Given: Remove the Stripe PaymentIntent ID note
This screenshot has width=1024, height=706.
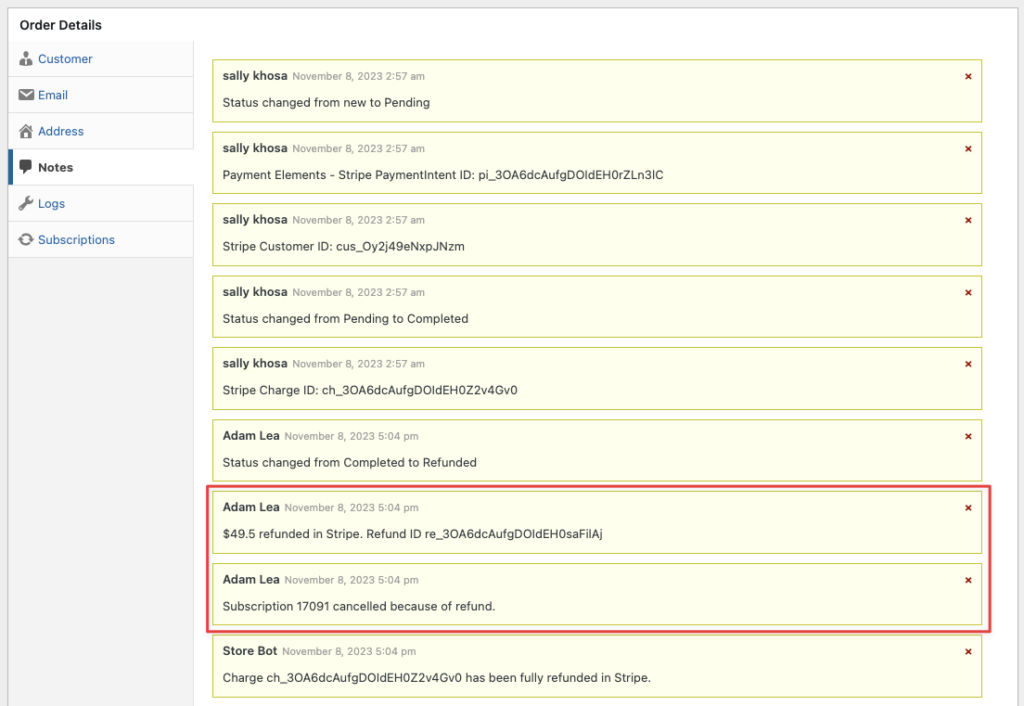Looking at the screenshot, I should coord(968,149).
